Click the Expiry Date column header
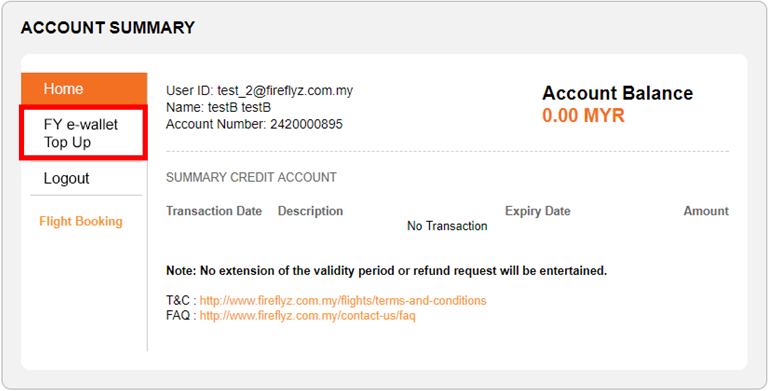The height and width of the screenshot is (391, 768). click(x=538, y=211)
